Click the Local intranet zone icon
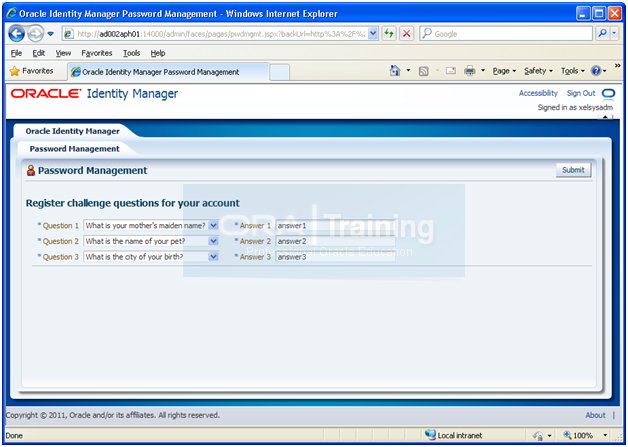Image resolution: width=628 pixels, height=447 pixels. coord(430,435)
